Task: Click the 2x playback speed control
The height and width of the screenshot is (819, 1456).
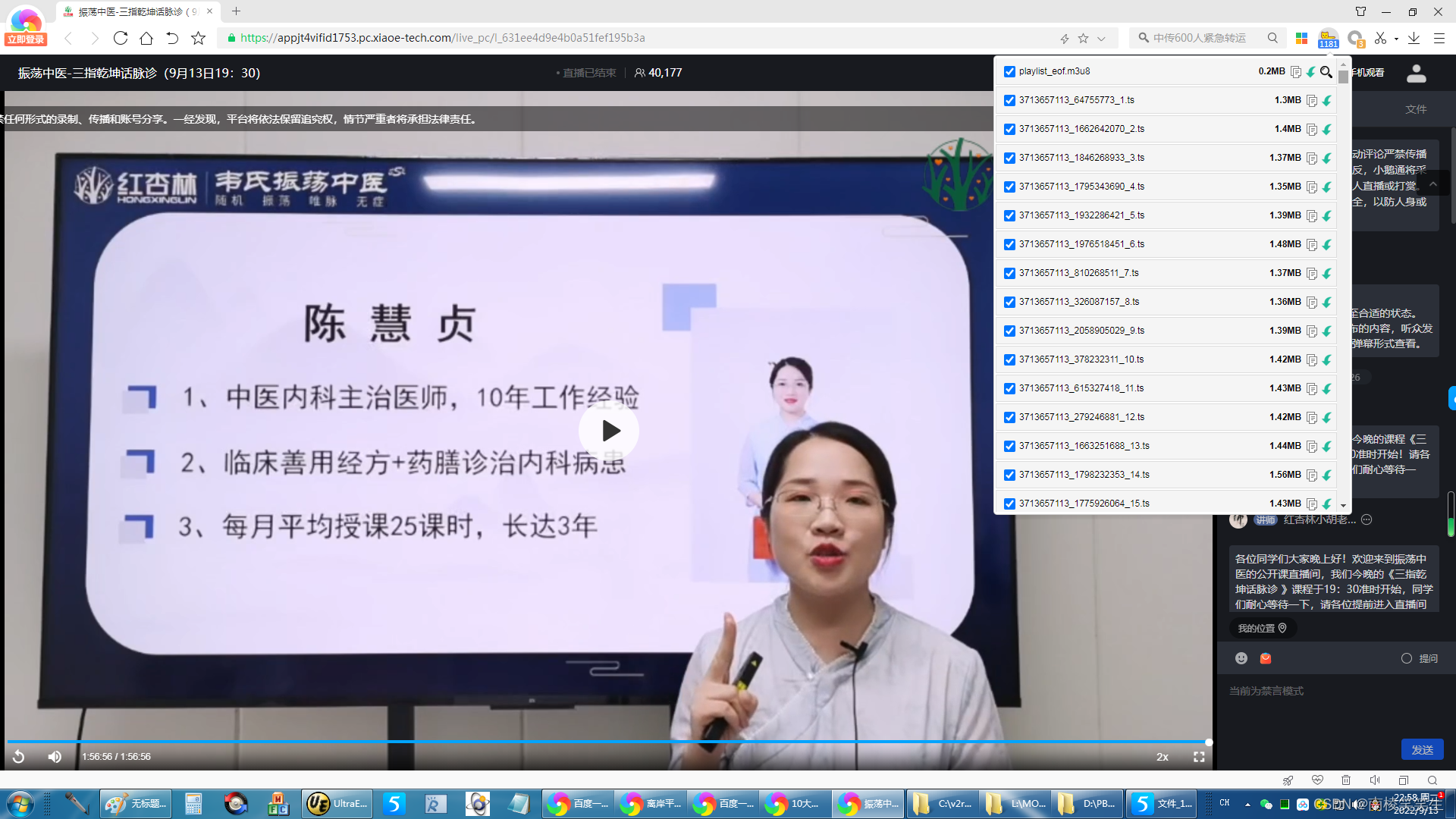Action: (1162, 756)
